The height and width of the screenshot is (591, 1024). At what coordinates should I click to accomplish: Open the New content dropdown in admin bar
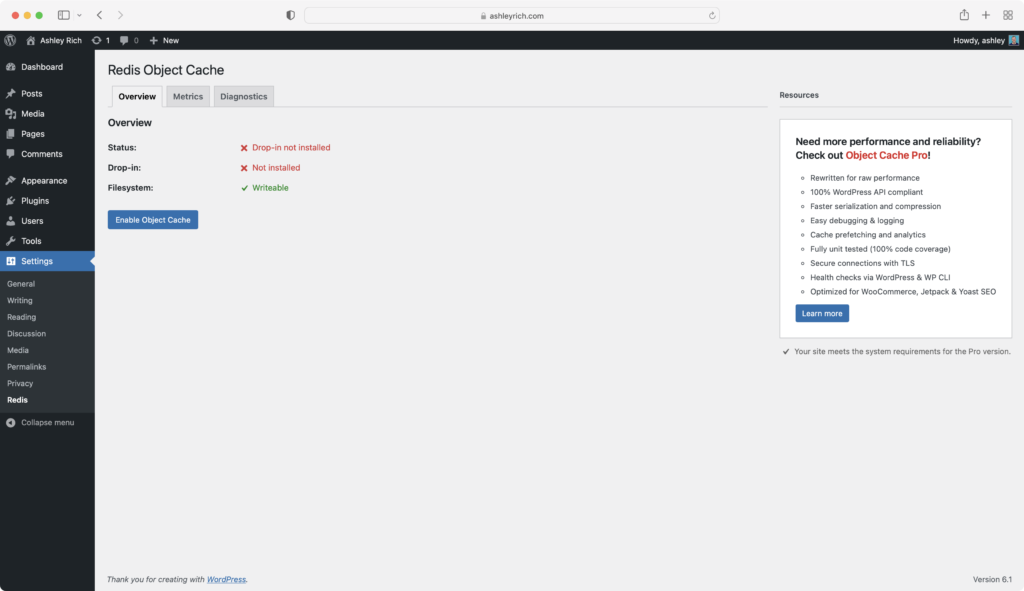pos(162,40)
